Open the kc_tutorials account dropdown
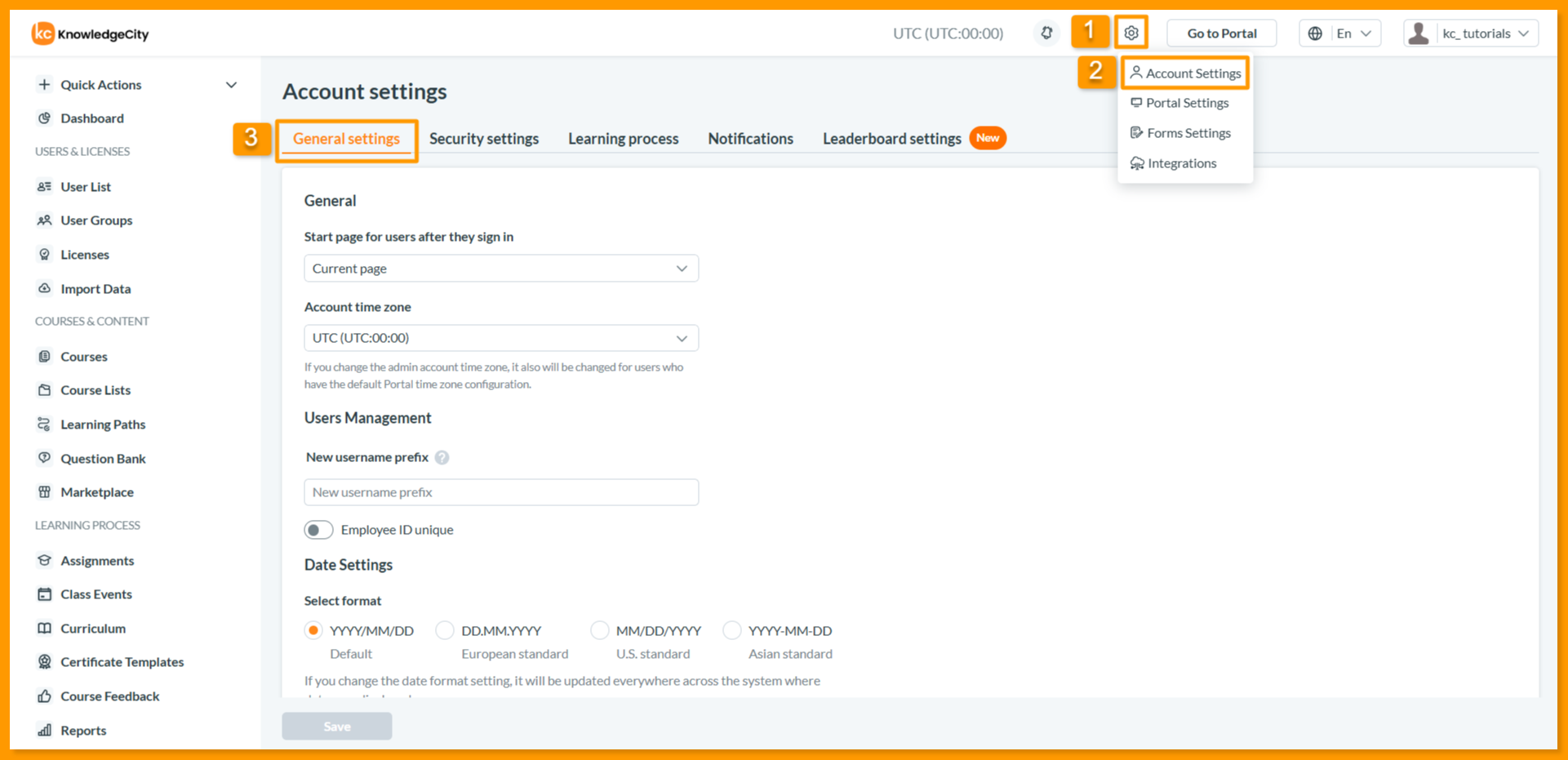 [x=1470, y=33]
